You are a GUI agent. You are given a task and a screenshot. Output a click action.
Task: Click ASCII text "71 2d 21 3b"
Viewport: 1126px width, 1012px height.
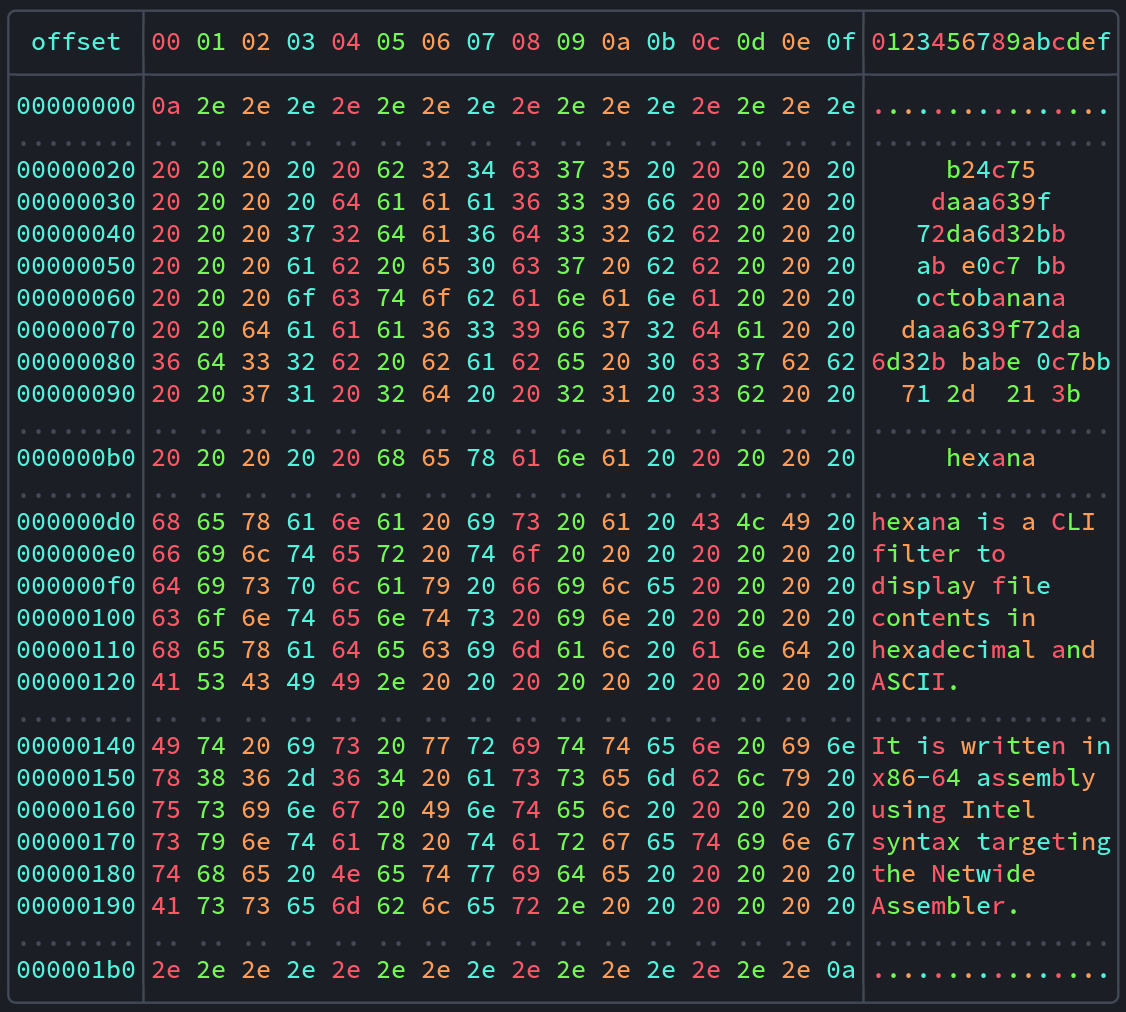coord(991,394)
